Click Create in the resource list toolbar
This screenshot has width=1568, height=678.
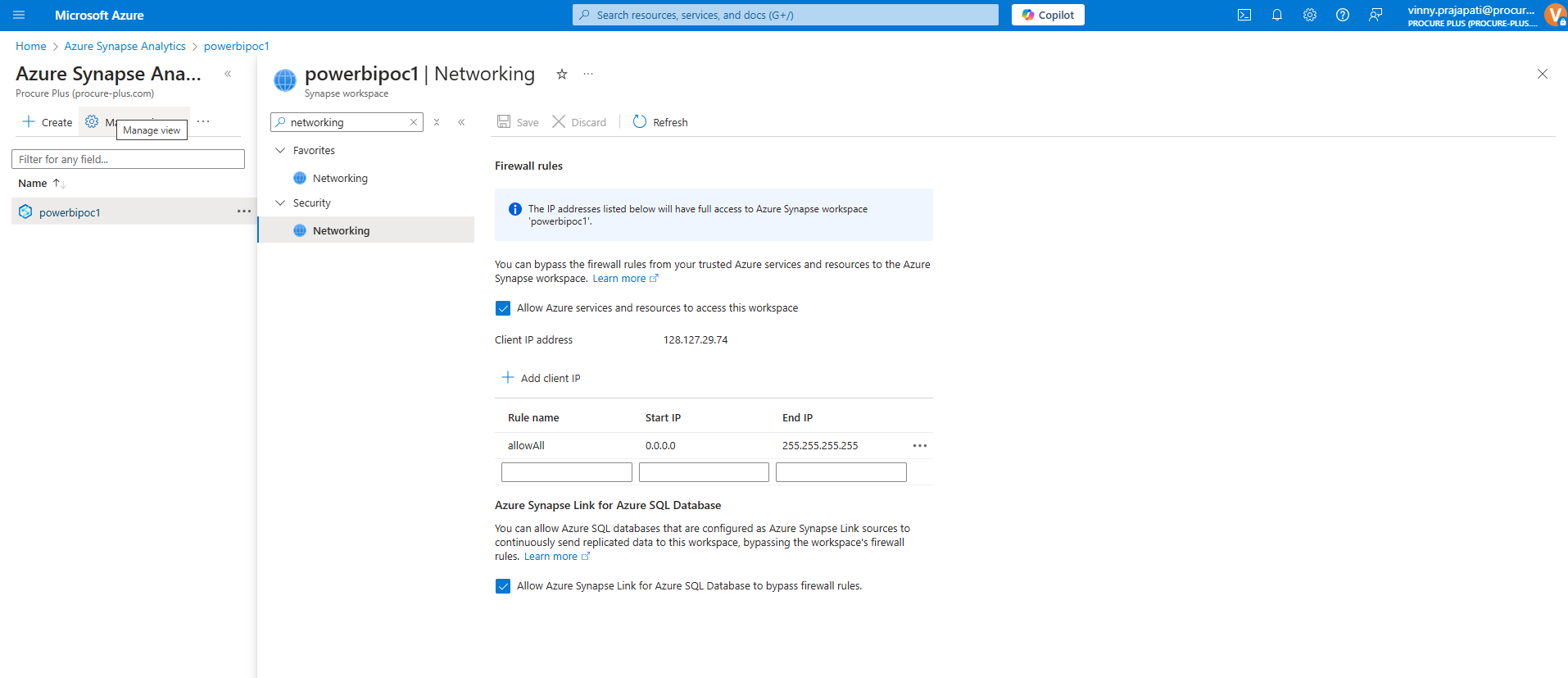click(48, 122)
